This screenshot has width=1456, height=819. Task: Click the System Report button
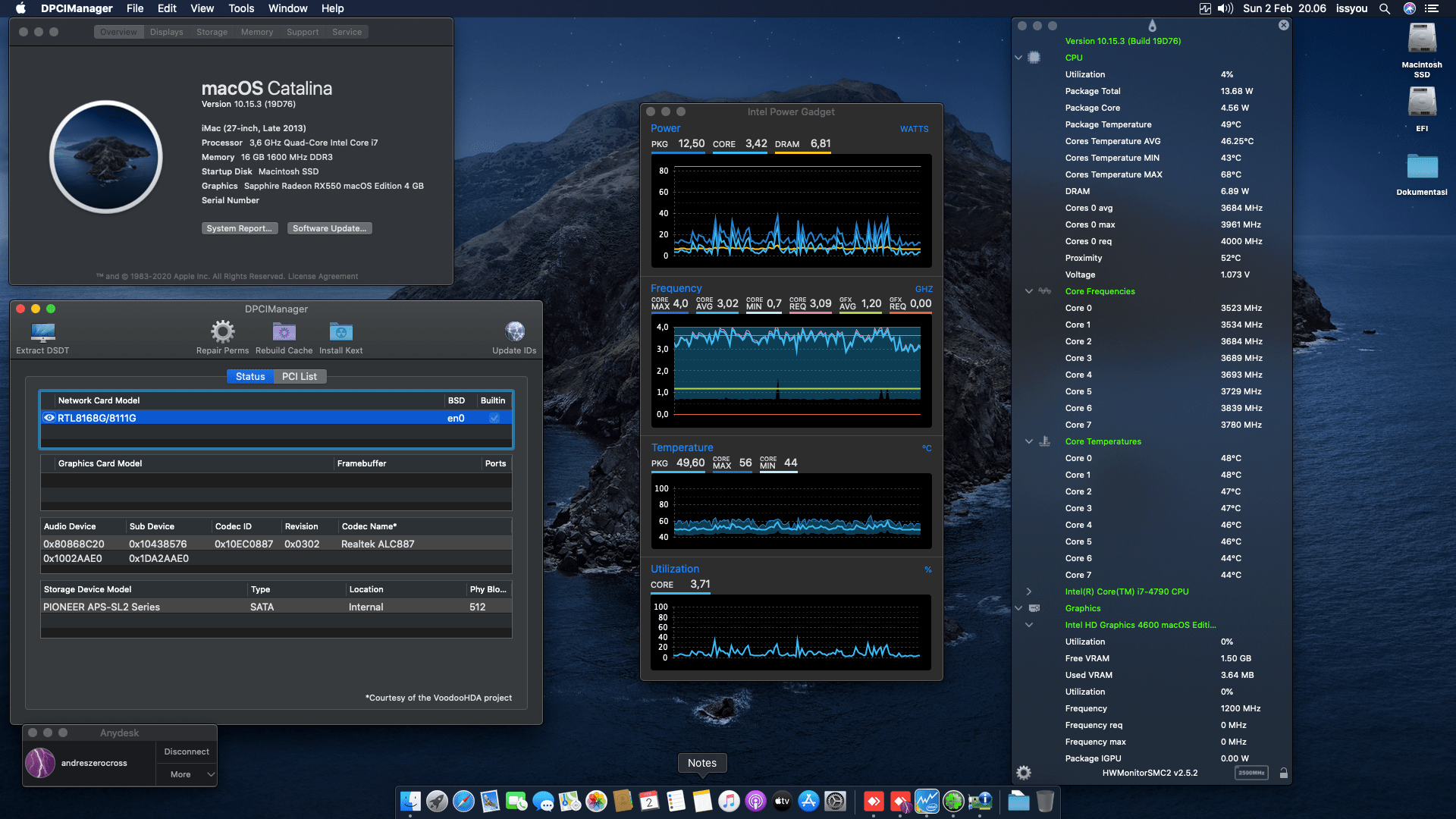tap(240, 228)
